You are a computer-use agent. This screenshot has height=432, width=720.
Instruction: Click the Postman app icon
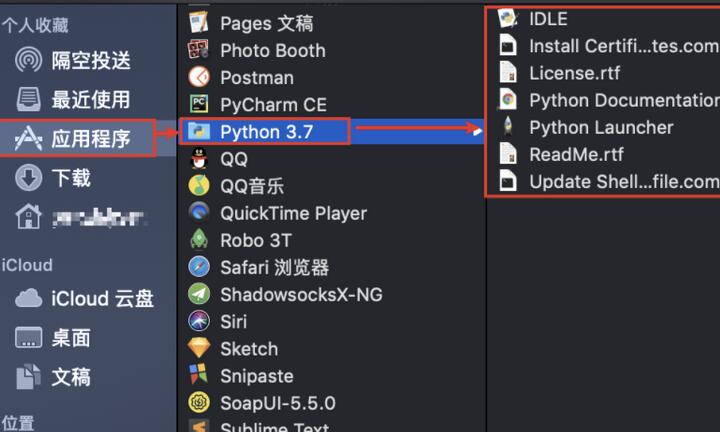pyautogui.click(x=199, y=77)
